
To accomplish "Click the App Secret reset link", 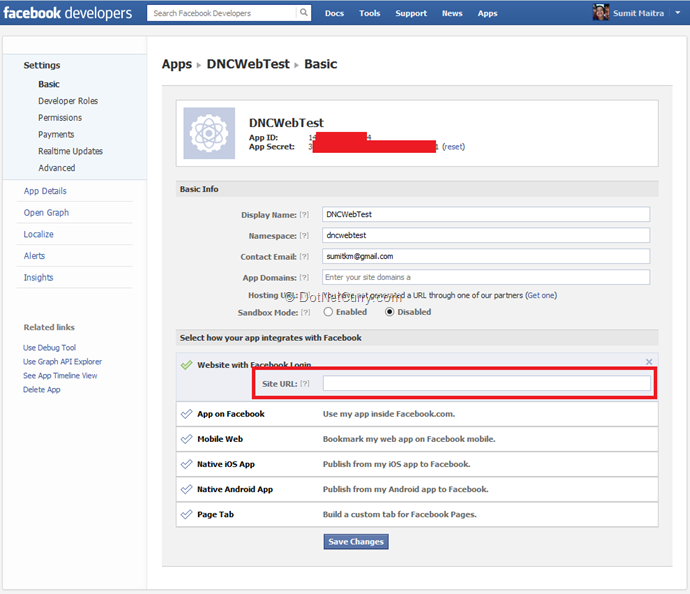I will [453, 147].
